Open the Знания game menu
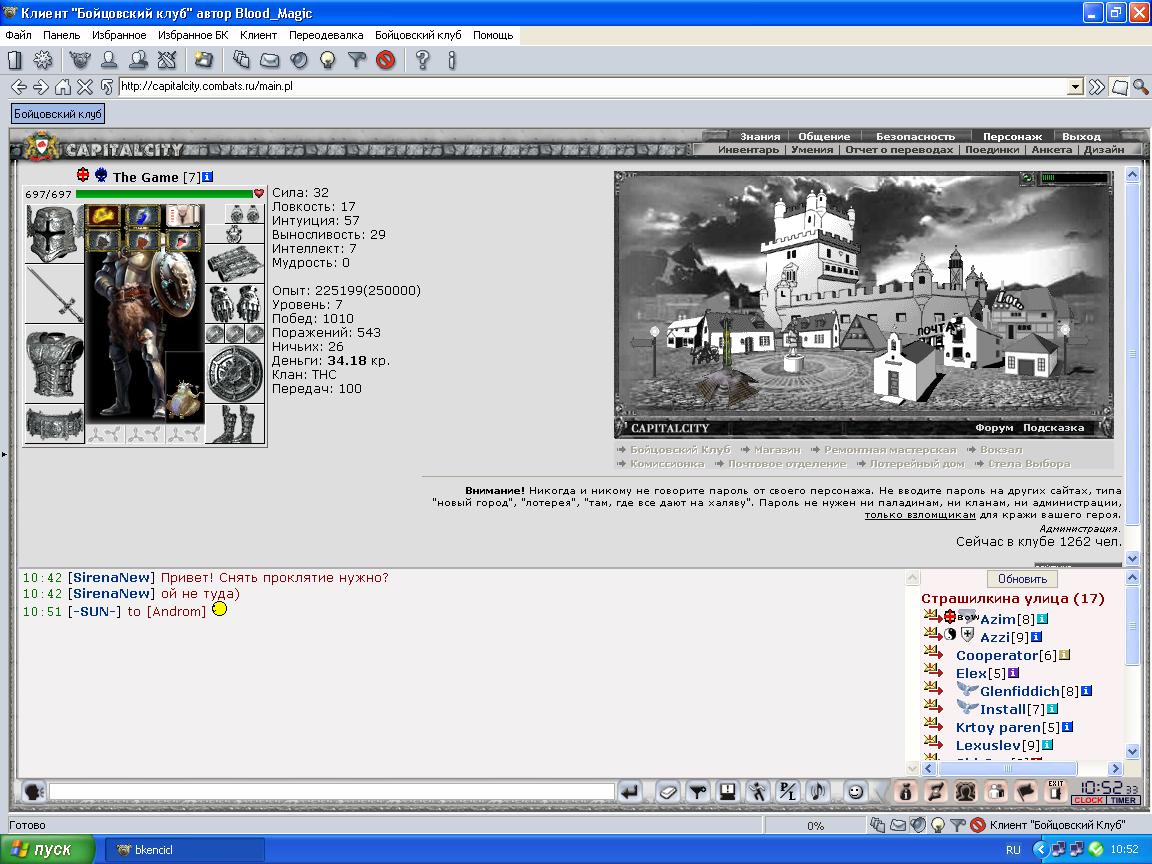Image resolution: width=1152 pixels, height=864 pixels. coord(760,136)
